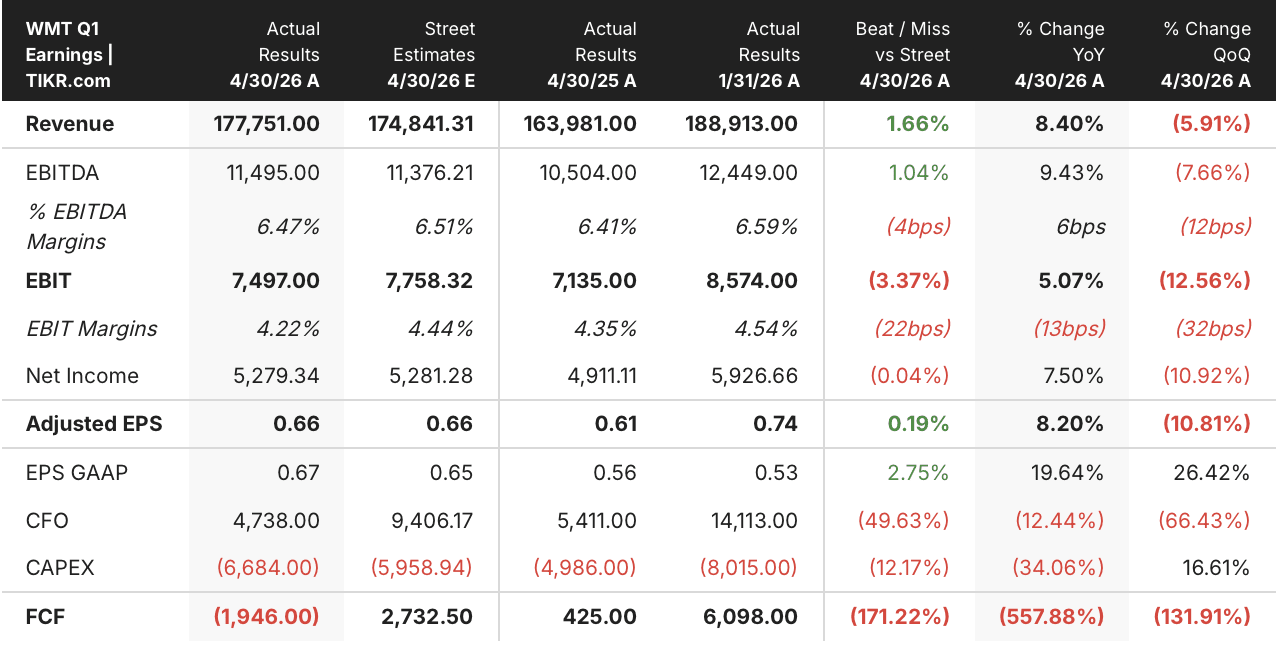Select the 'CAPEX' row label

[x=60, y=568]
